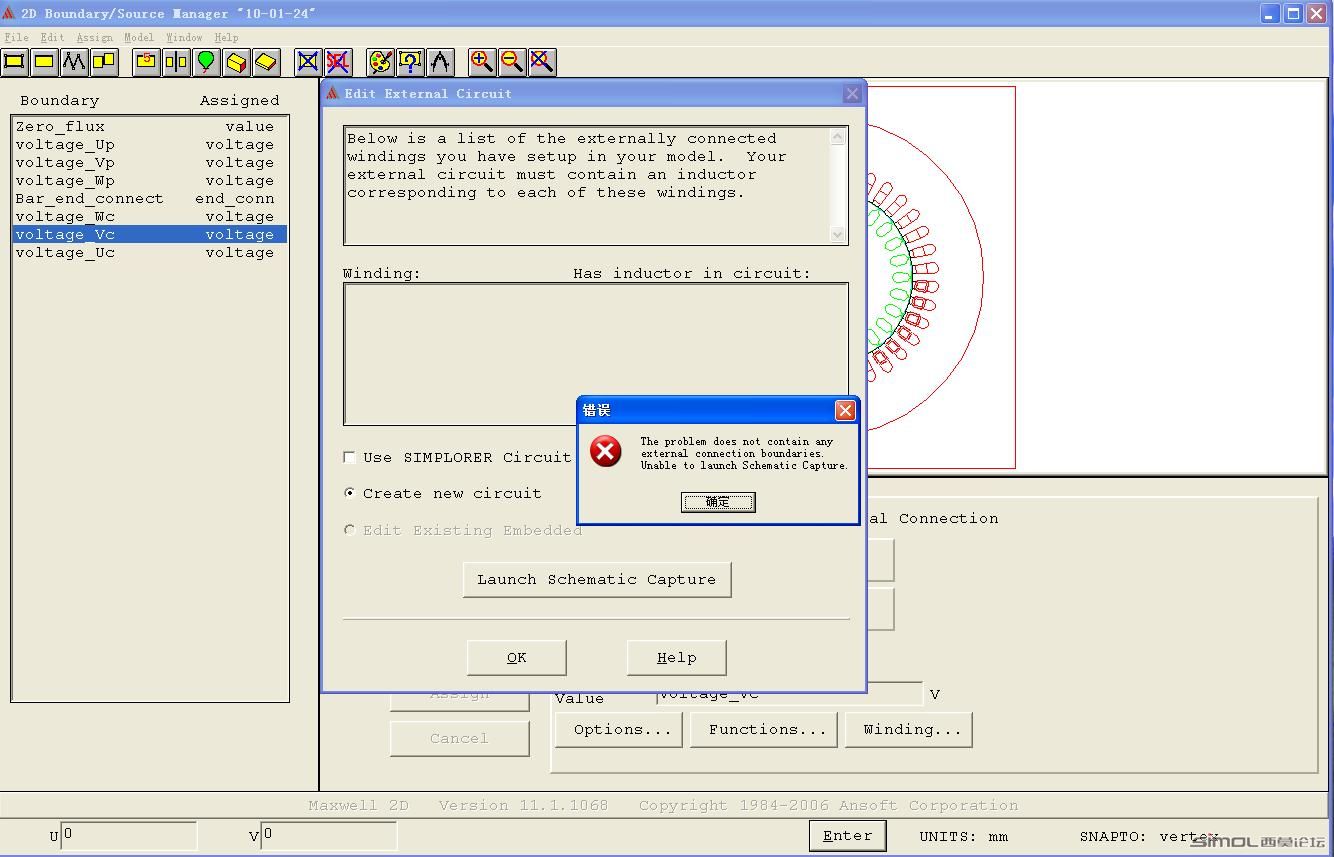Close the 错误 error dialog

pyautogui.click(x=845, y=410)
